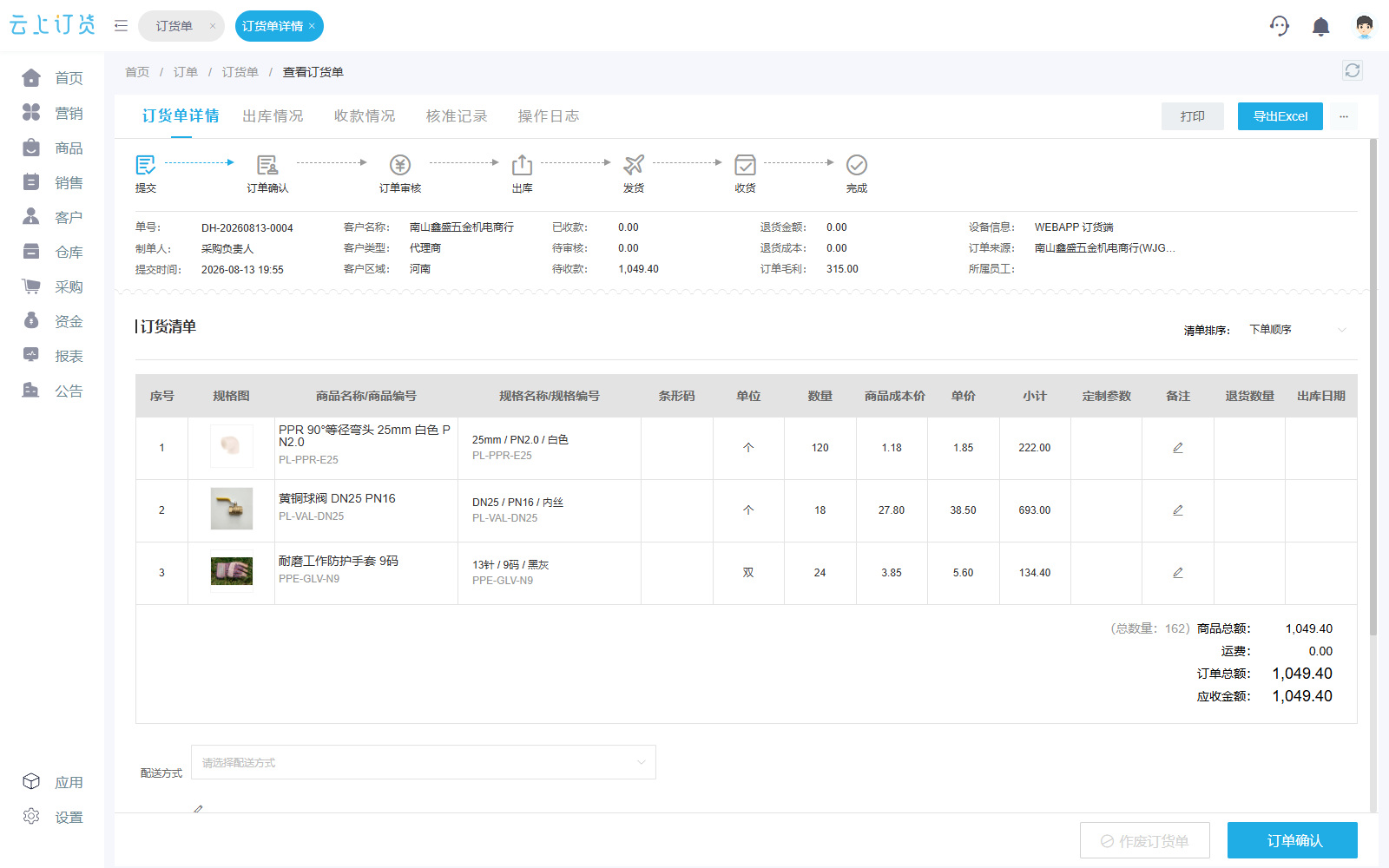Edit remark for 耐磨工作防护手套 row

1178,573
